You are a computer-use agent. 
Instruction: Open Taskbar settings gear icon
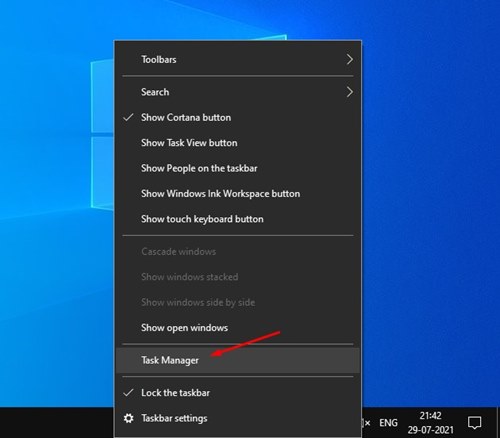129,418
